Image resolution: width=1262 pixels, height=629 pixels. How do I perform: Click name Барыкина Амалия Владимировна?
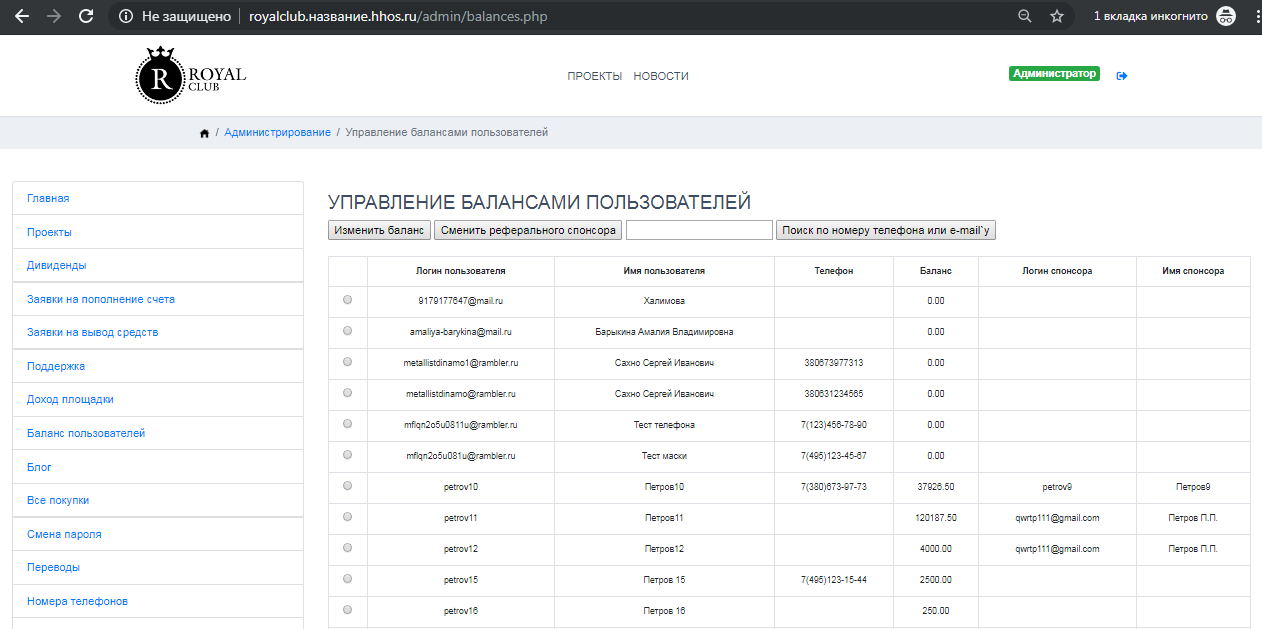(664, 332)
